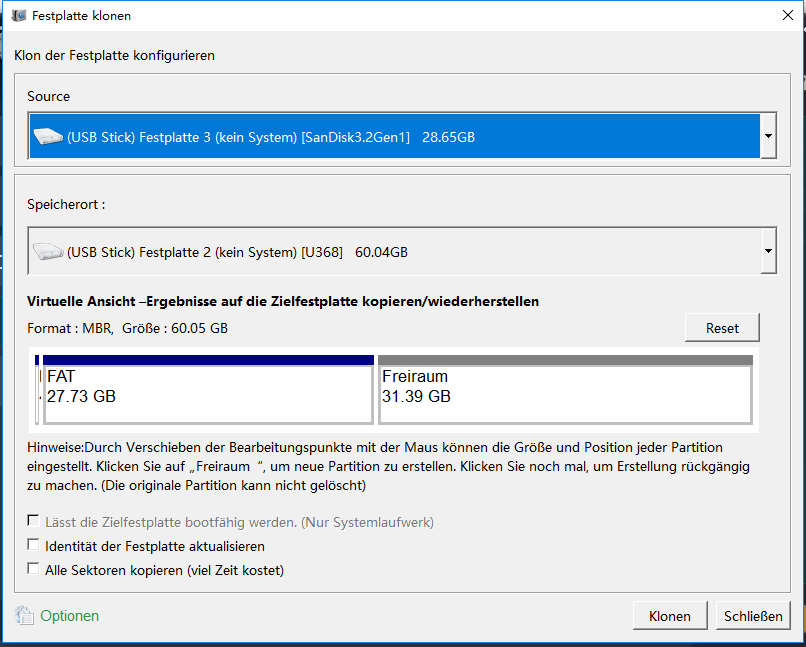Viewport: 806px width, 647px height.
Task: Enable Alle Sektoren kopieren option
Action: (34, 569)
